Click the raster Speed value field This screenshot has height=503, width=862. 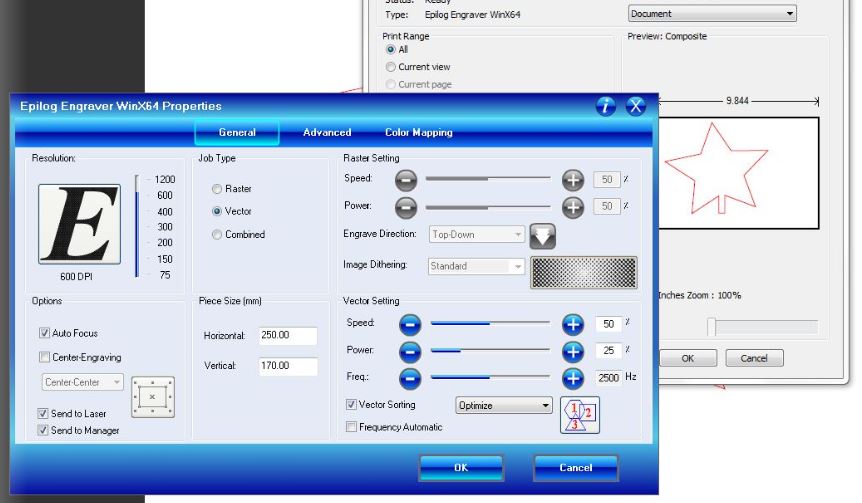(x=607, y=179)
